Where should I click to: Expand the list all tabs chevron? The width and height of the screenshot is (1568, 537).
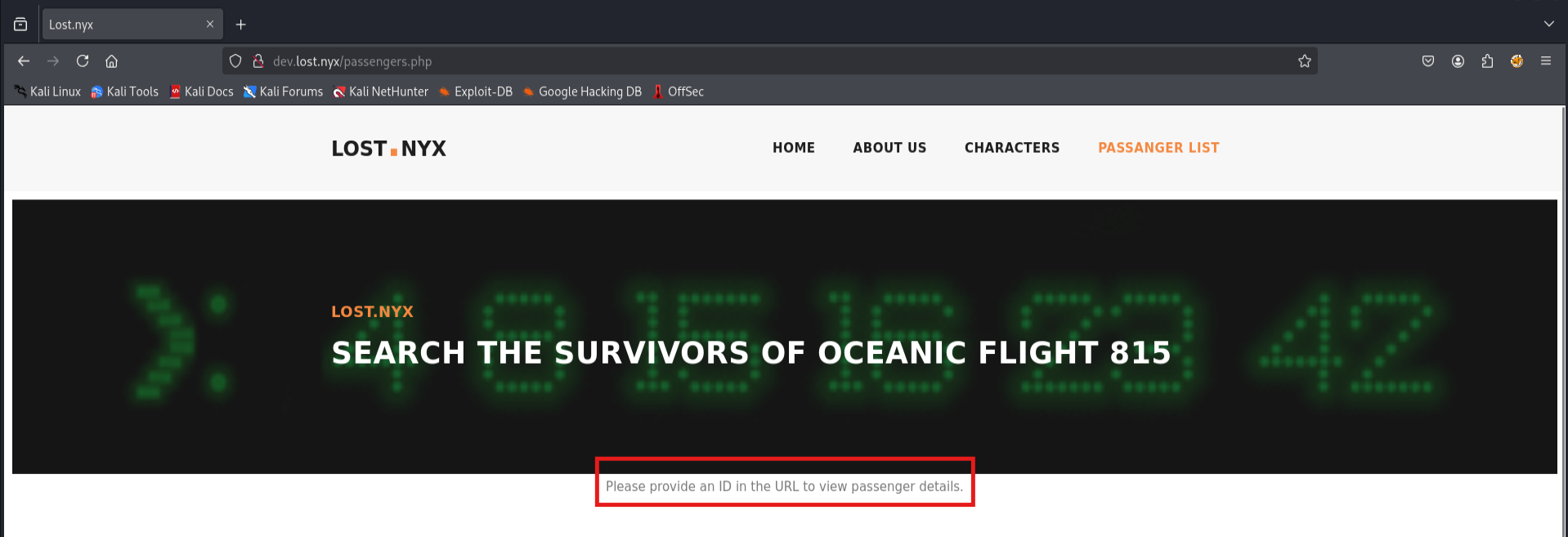tap(1548, 25)
